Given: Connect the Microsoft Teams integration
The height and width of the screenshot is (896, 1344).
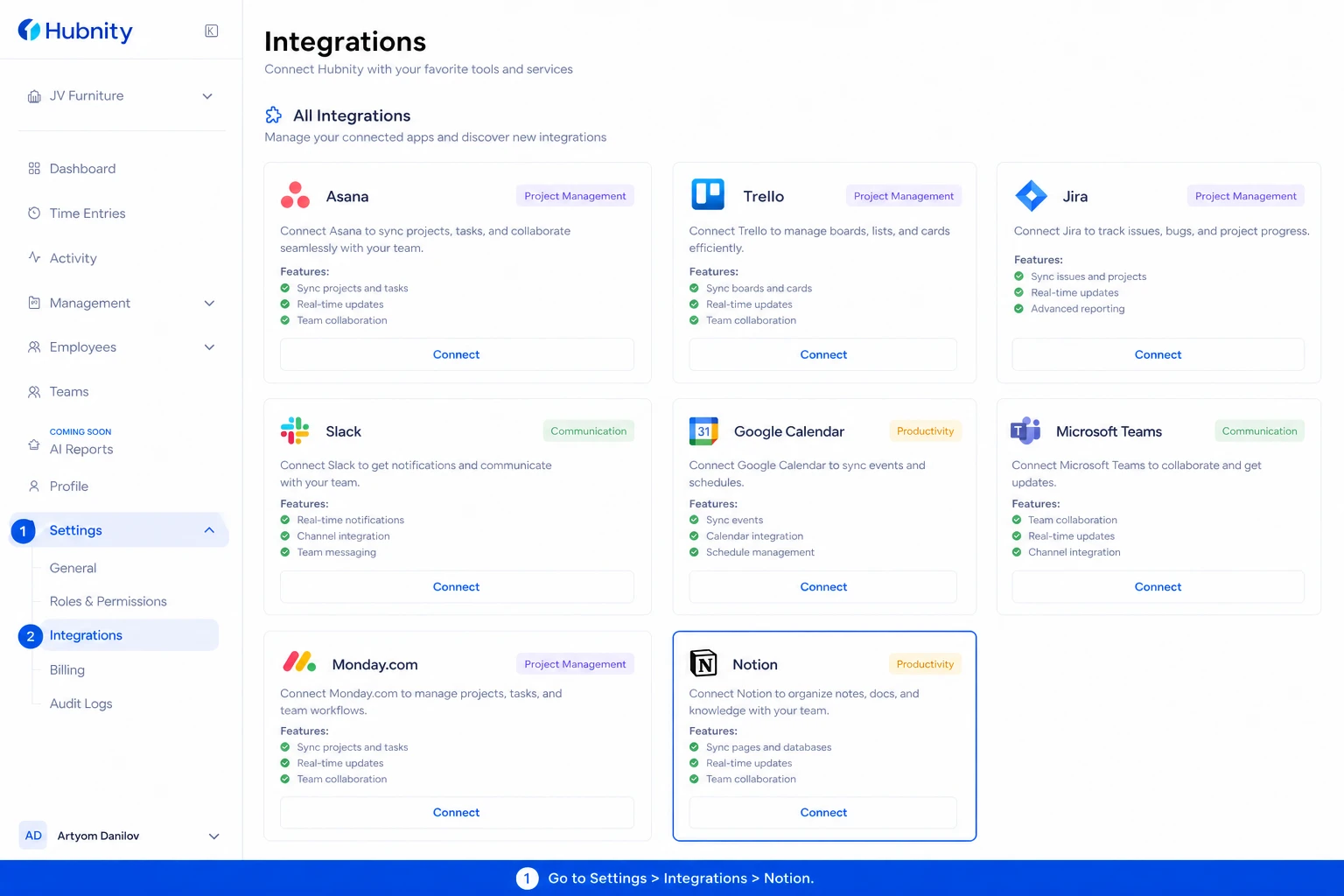Looking at the screenshot, I should [x=1158, y=587].
